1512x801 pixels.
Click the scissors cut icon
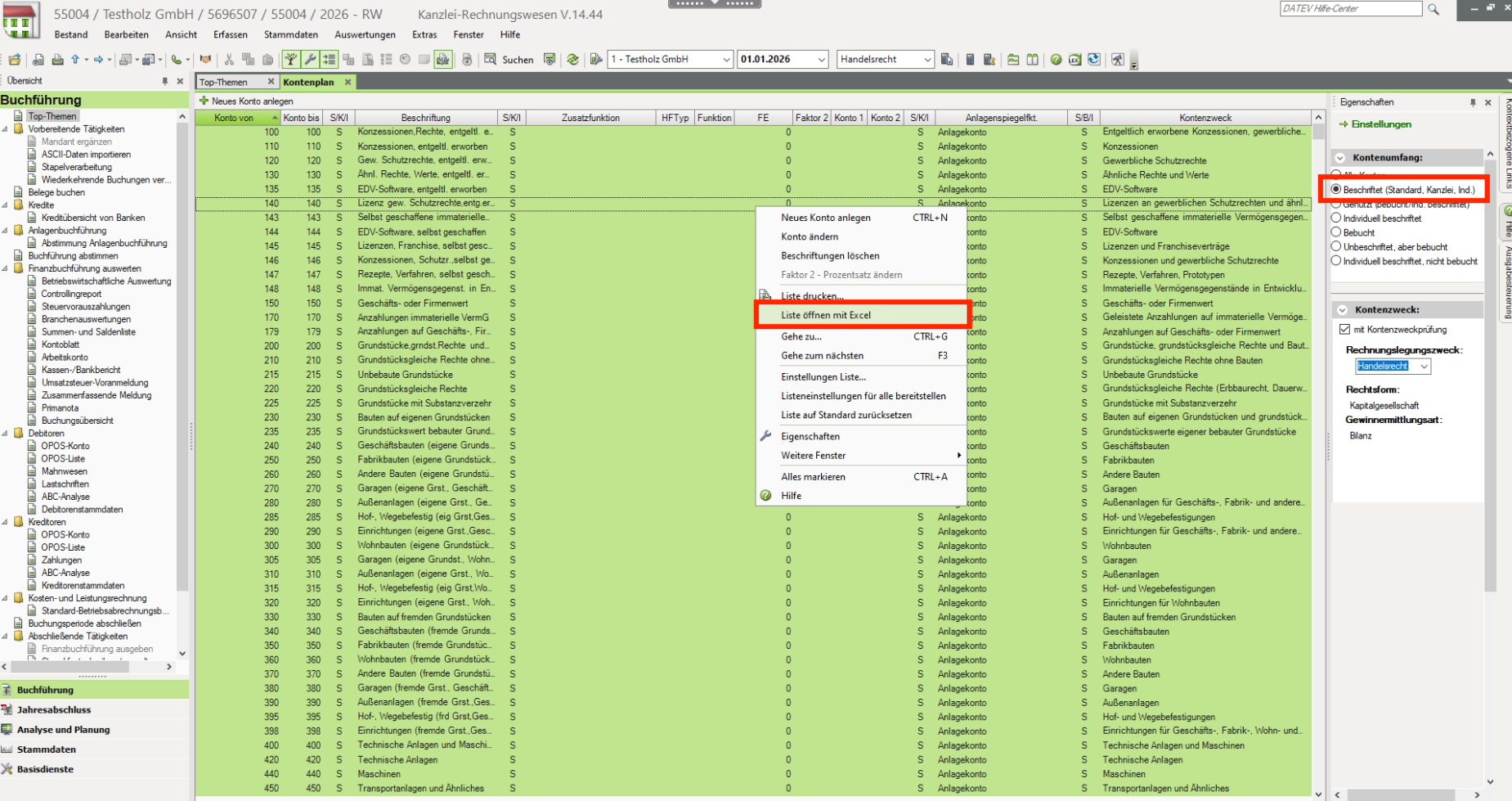tap(229, 60)
